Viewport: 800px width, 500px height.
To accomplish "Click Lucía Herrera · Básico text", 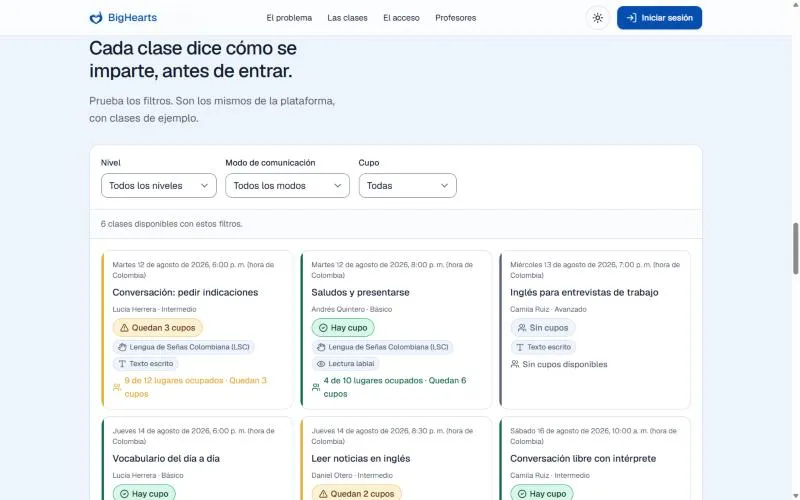I will [x=148, y=476].
